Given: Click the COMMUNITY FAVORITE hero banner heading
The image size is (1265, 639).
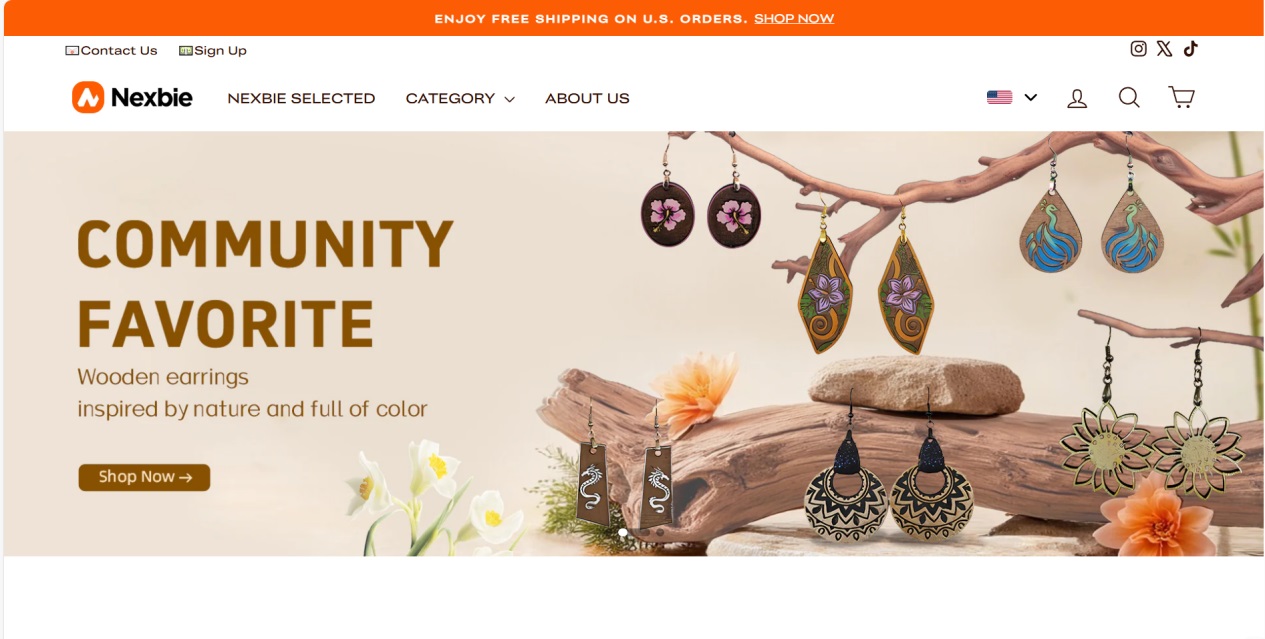Looking at the screenshot, I should (265, 284).
